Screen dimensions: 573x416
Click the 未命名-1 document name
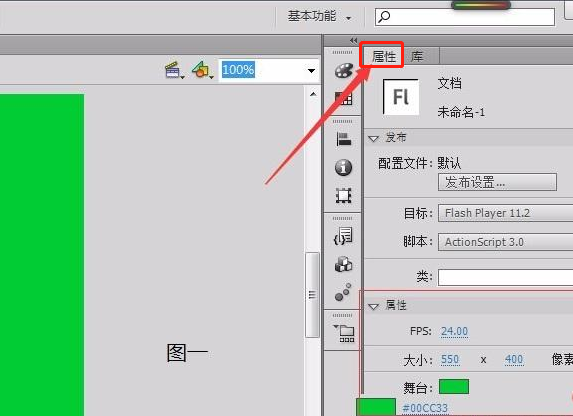(x=461, y=112)
